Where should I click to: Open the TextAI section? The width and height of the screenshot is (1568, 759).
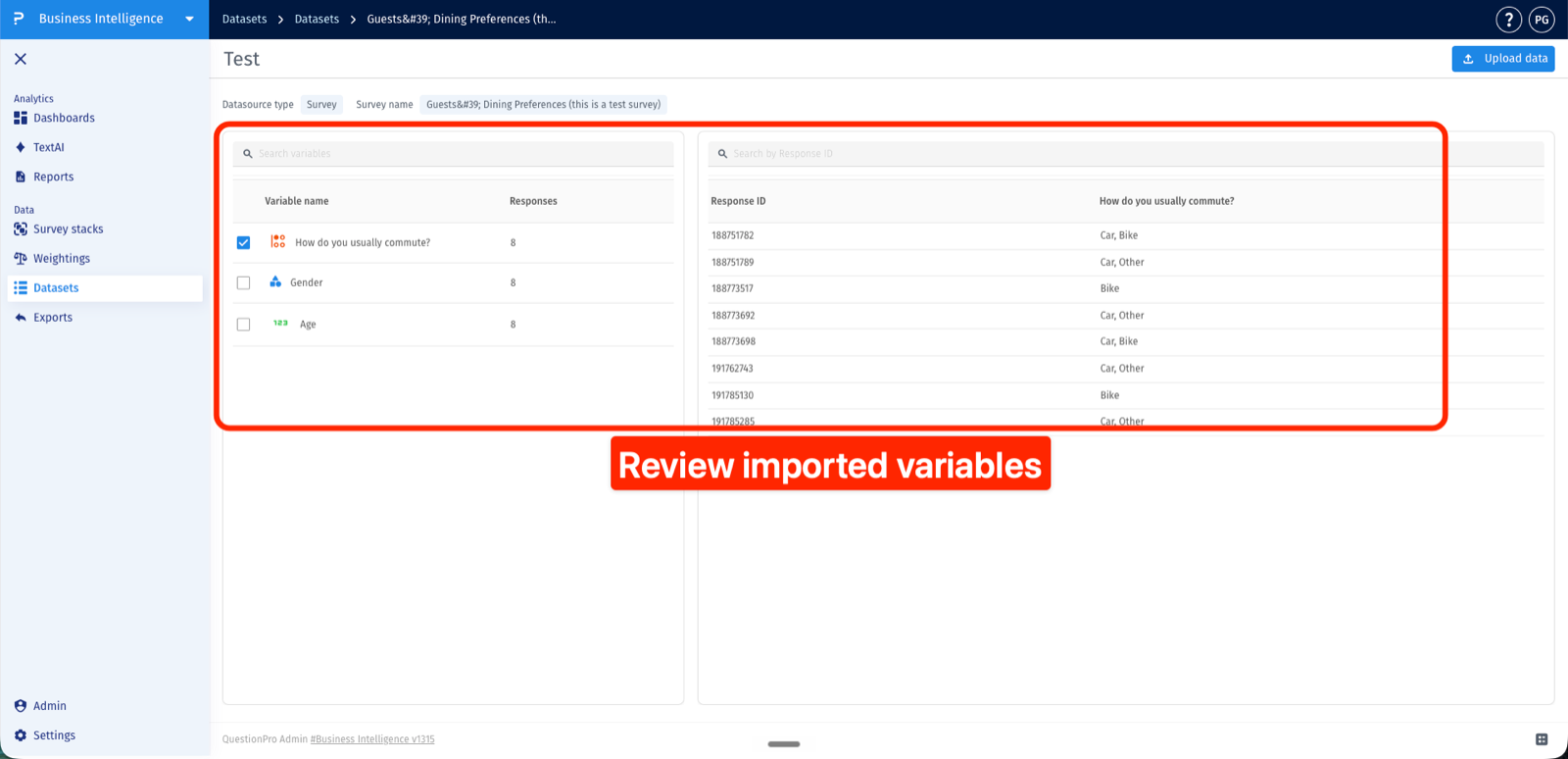48,147
